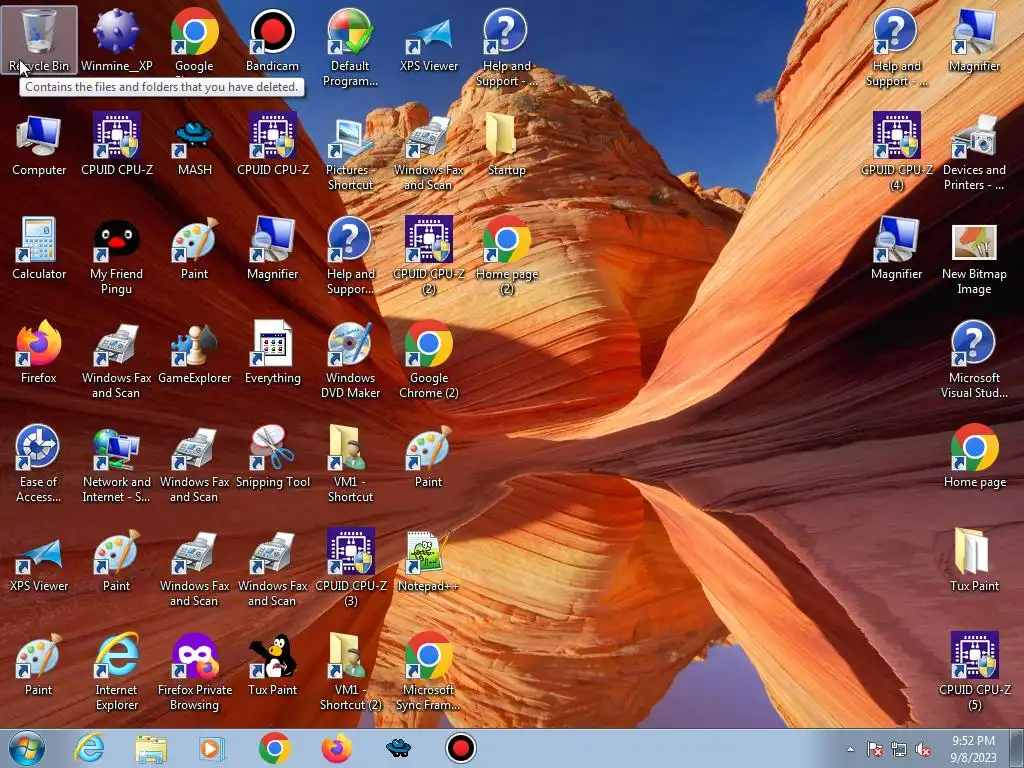Select the Home page (2) Chrome shortcut

pos(506,256)
